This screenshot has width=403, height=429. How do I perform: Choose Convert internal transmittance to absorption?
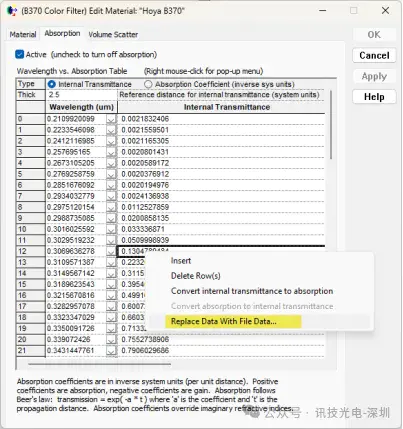coord(252,291)
